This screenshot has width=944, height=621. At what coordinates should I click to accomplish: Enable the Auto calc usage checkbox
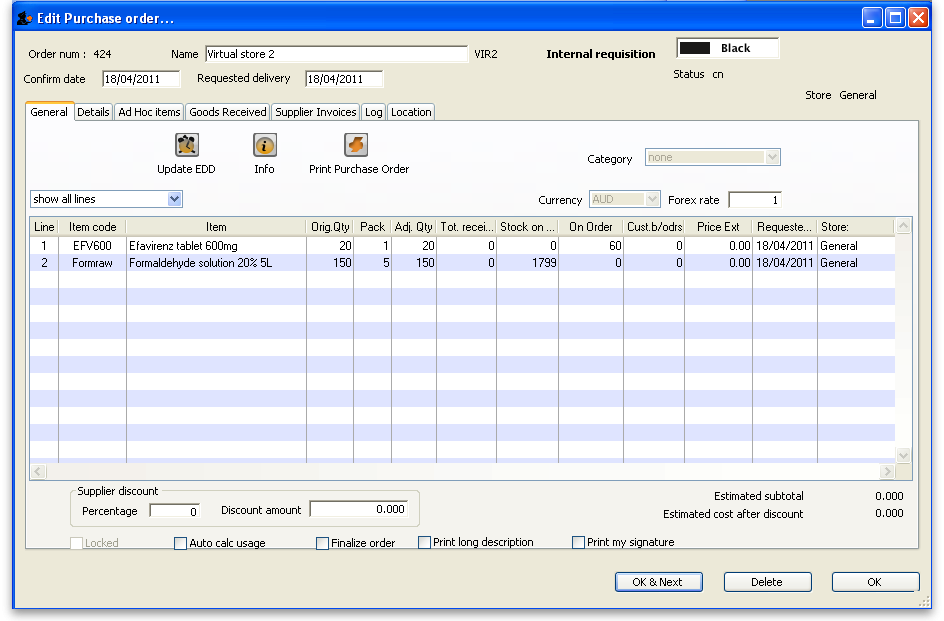pos(181,544)
